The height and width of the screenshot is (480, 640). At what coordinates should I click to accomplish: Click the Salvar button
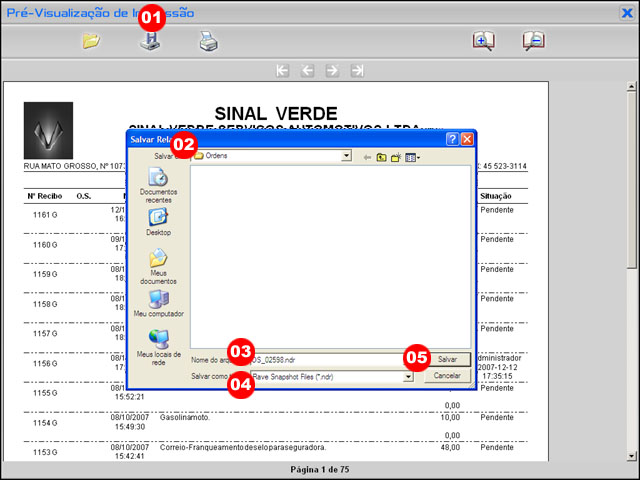(x=447, y=358)
